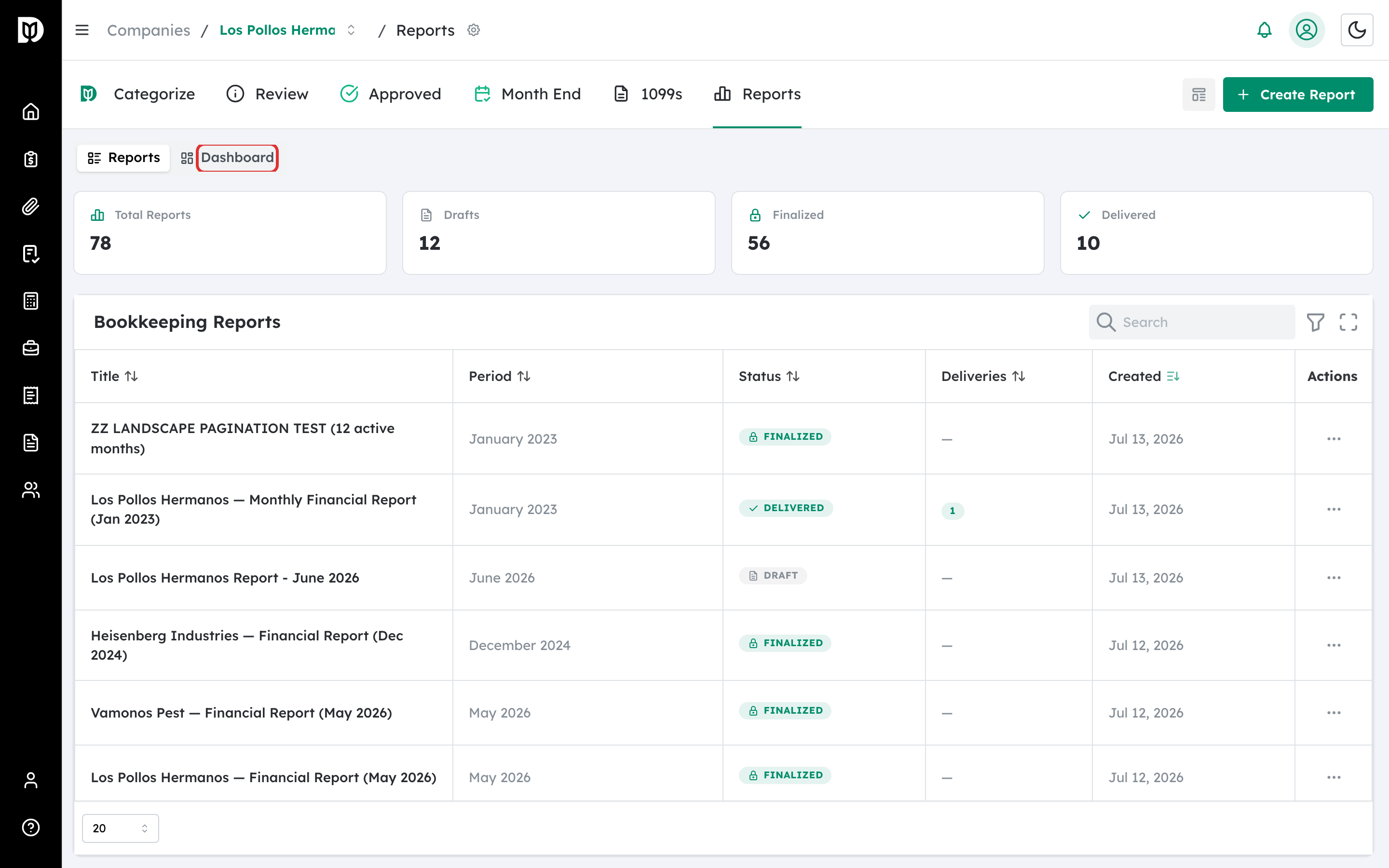Open ZZ LANDSCAPE PAGINATION TEST report

point(243,439)
